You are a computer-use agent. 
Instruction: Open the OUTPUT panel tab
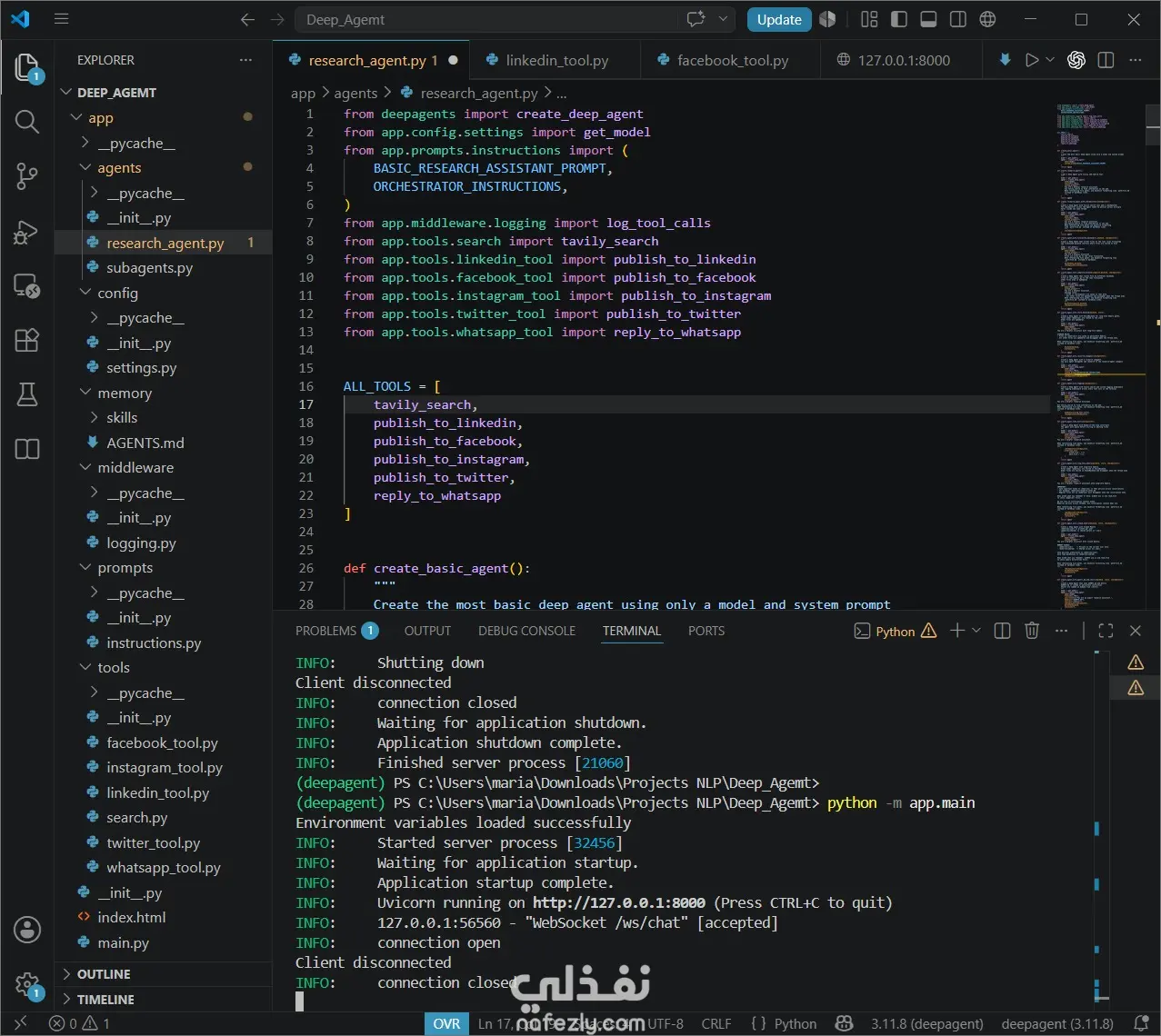(x=427, y=630)
